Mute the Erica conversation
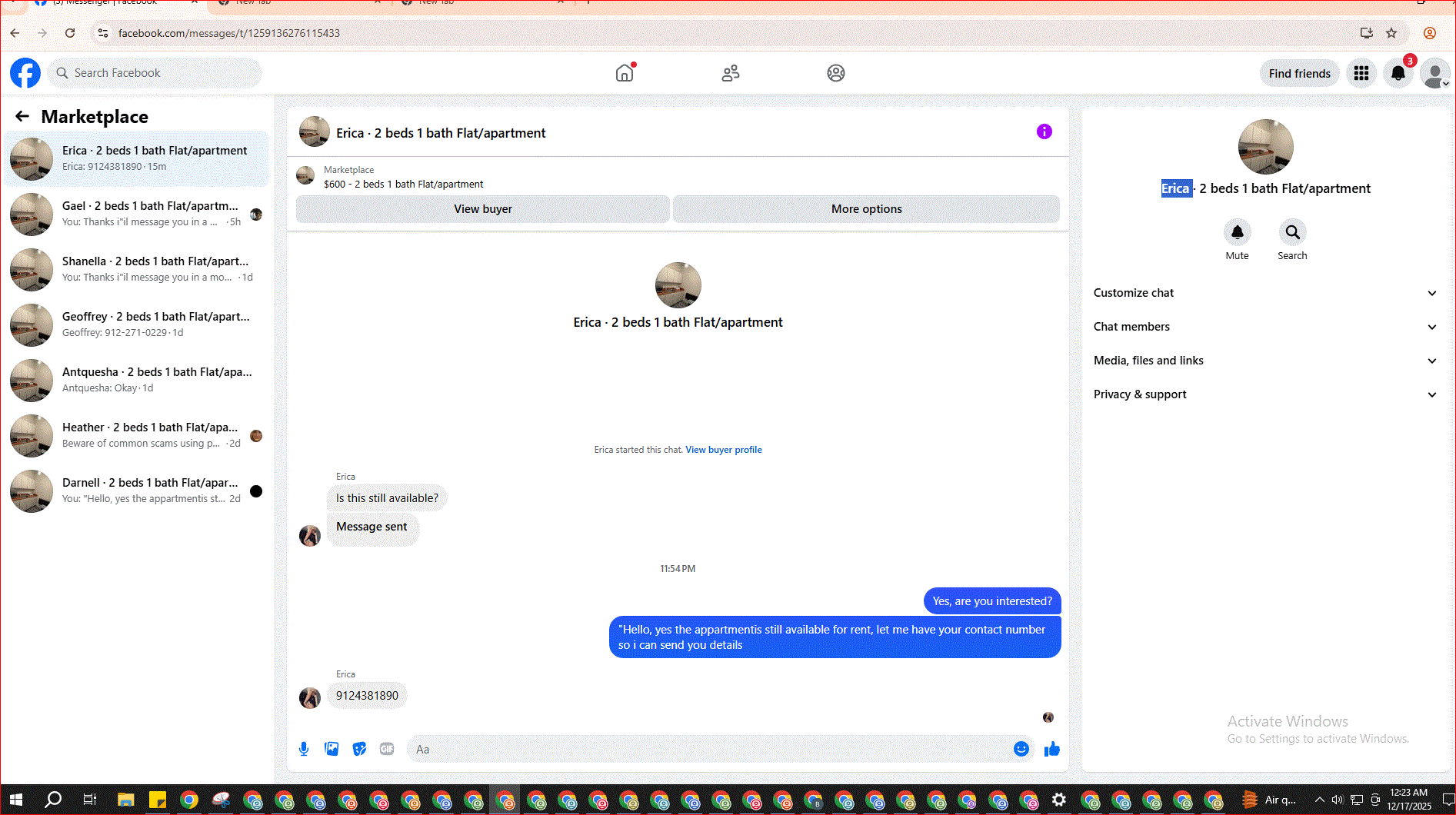The height and width of the screenshot is (815, 1456). [1237, 232]
